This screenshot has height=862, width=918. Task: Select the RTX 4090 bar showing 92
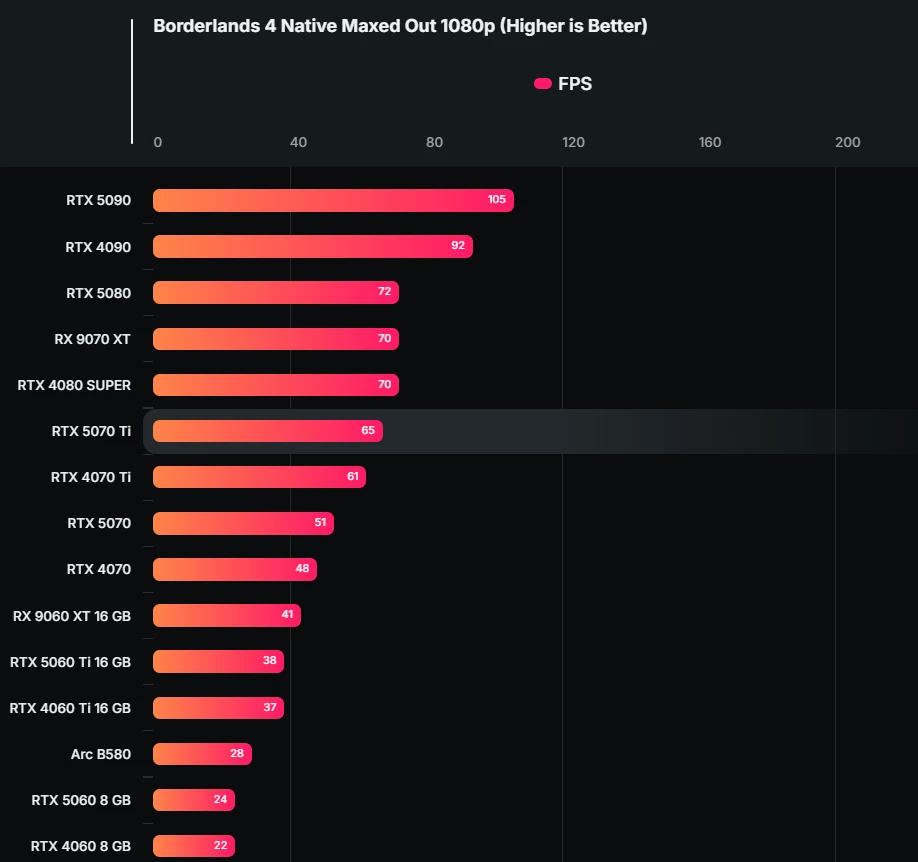tap(313, 247)
